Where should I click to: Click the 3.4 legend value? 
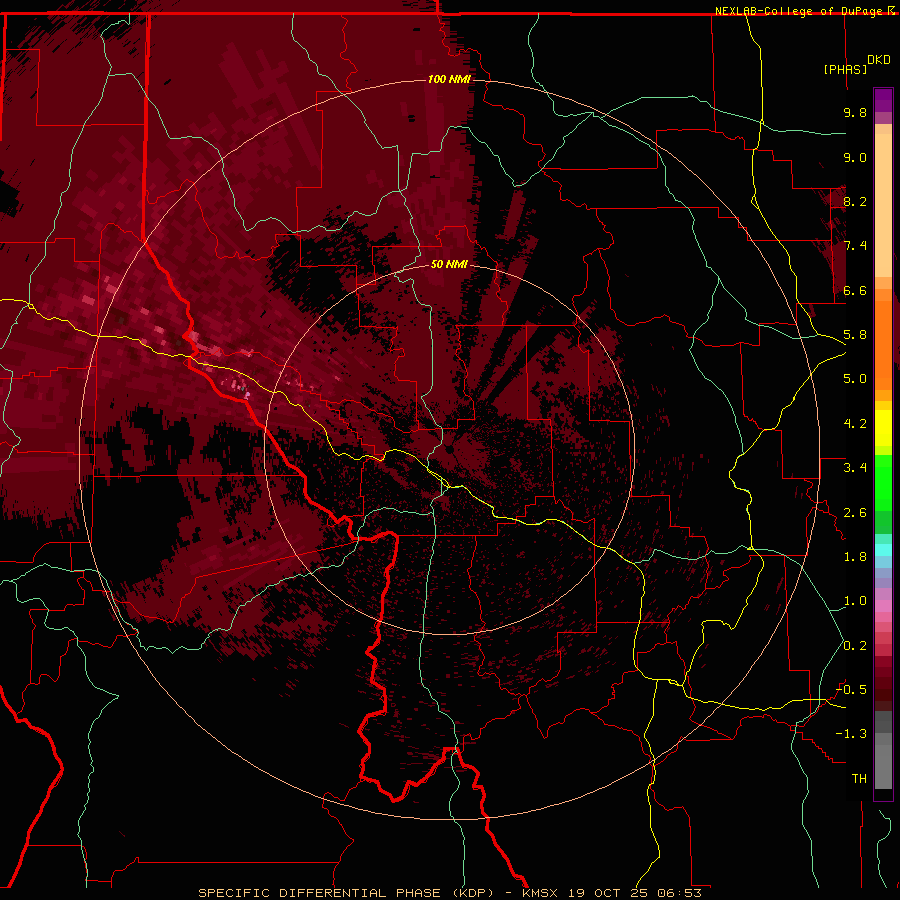point(855,468)
